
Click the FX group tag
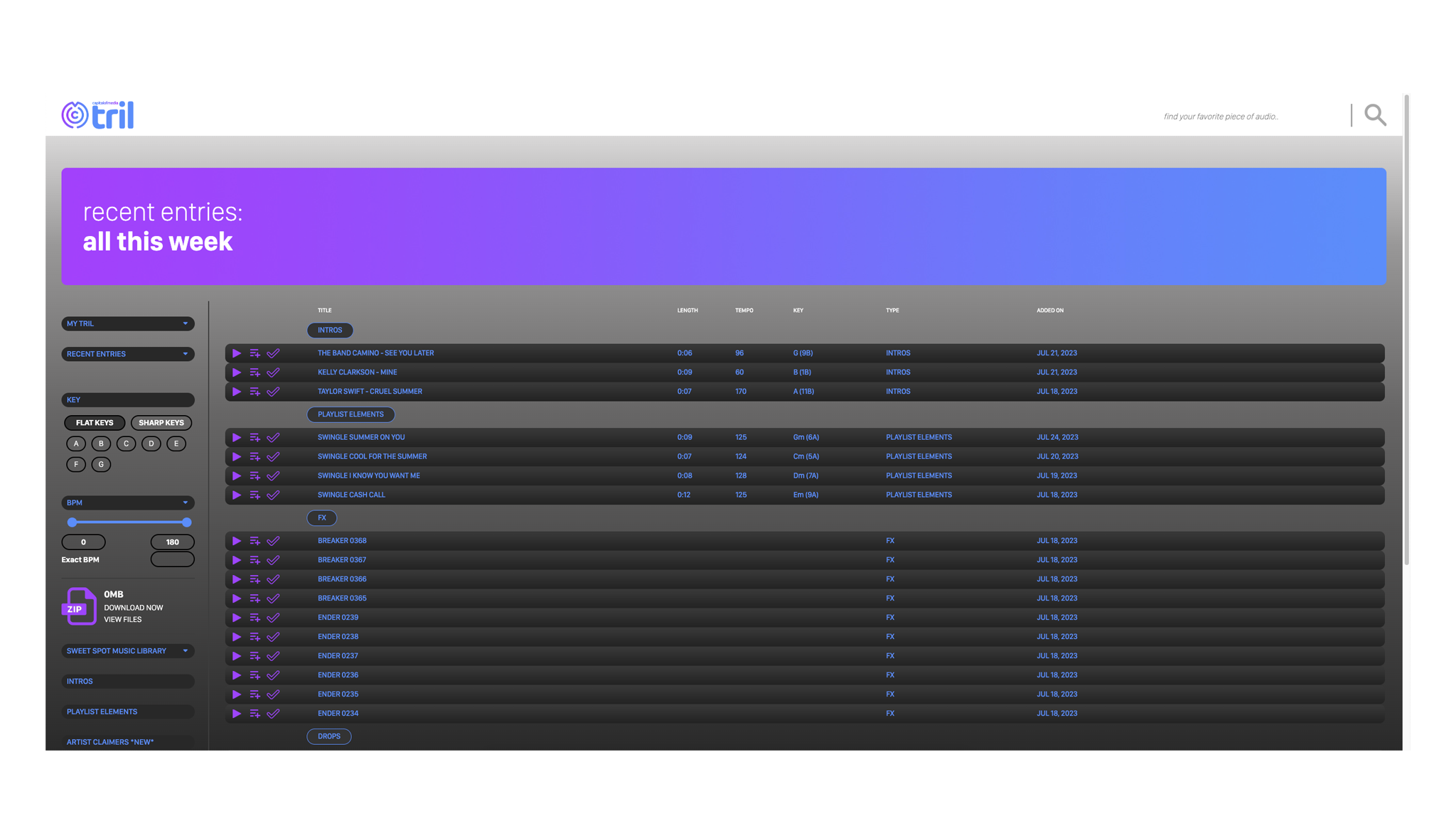coord(322,518)
